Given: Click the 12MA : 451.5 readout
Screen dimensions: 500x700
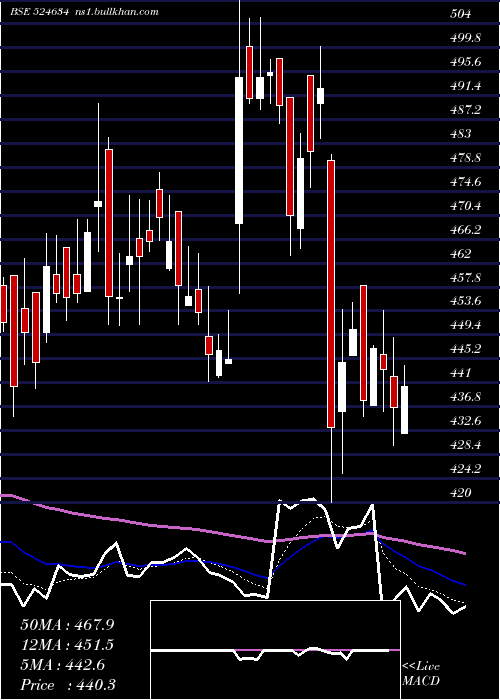Looking at the screenshot, I should pyautogui.click(x=67, y=645).
